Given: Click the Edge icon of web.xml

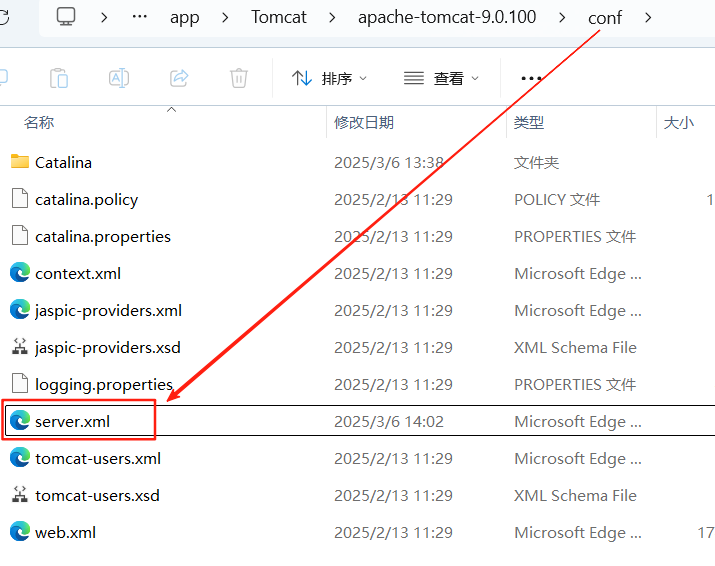Looking at the screenshot, I should 20,531.
